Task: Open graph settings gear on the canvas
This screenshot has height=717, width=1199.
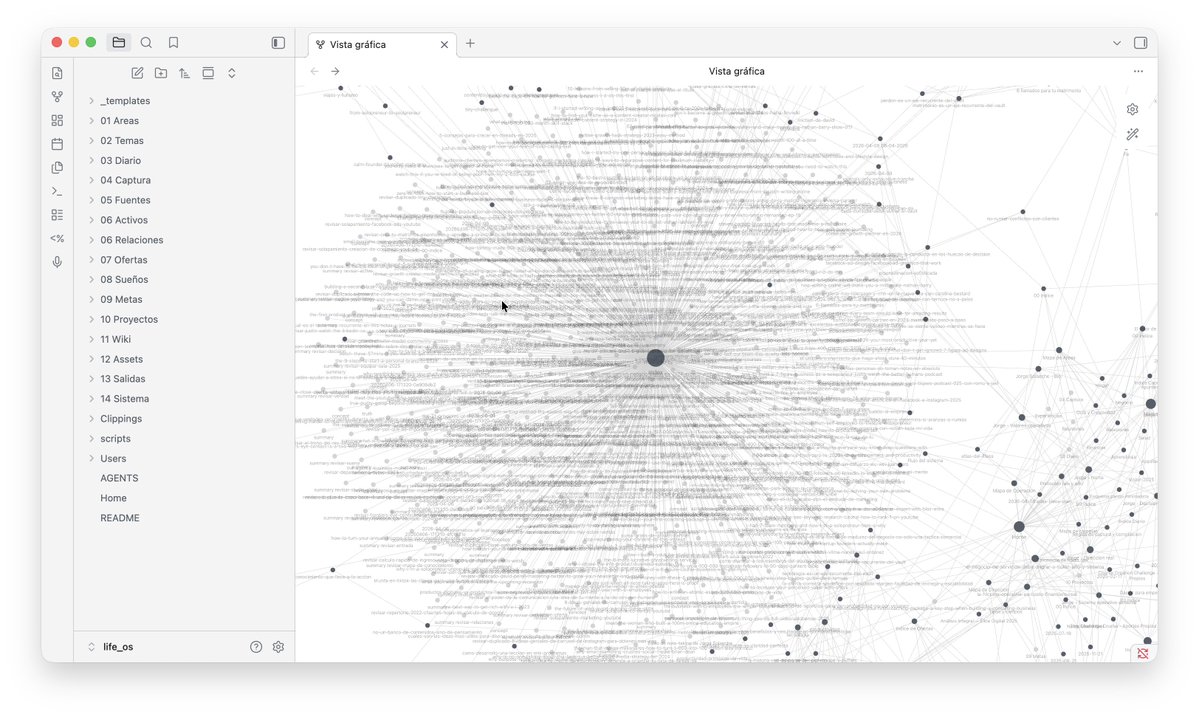Action: [1132, 109]
